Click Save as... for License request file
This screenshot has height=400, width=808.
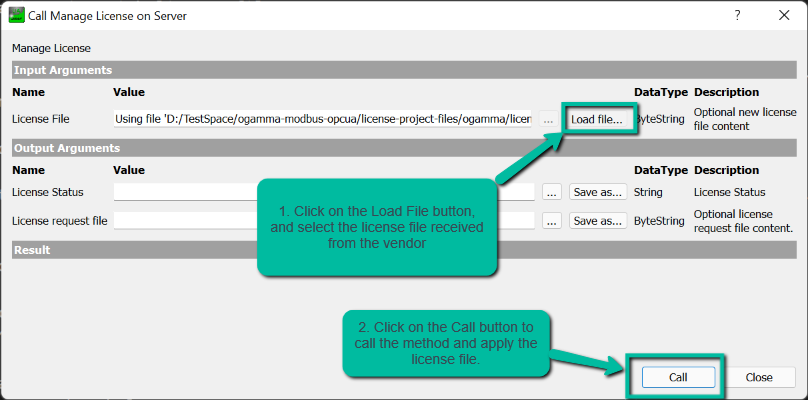pos(597,221)
